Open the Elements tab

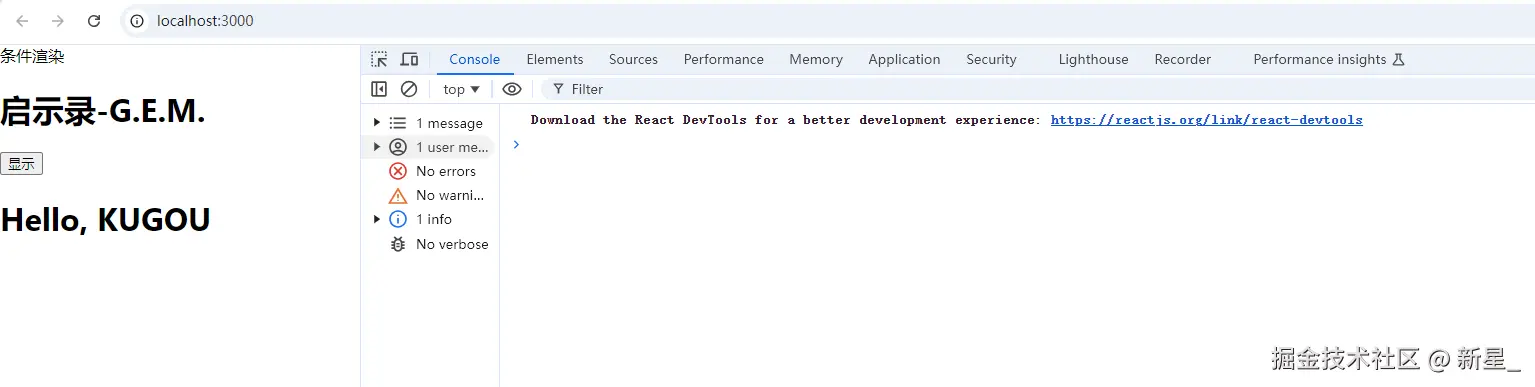coord(555,59)
